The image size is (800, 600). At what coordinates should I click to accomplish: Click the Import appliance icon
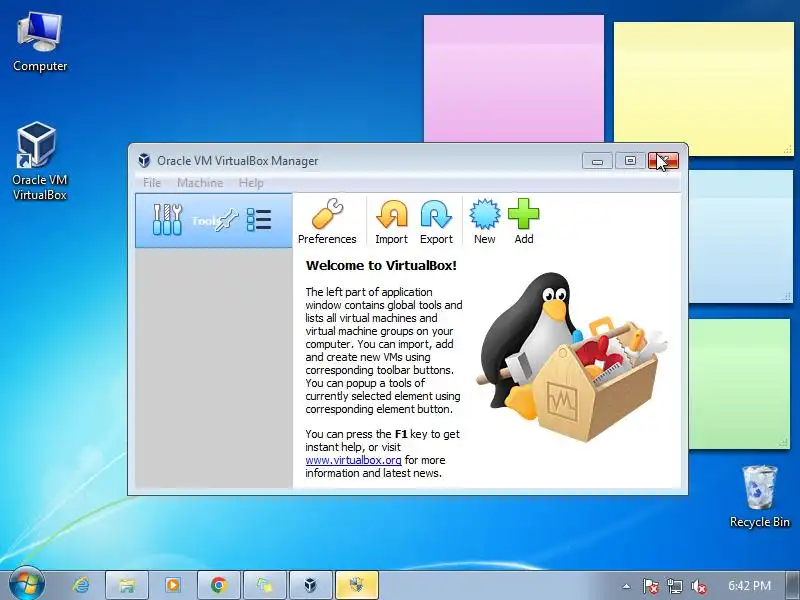pyautogui.click(x=391, y=221)
